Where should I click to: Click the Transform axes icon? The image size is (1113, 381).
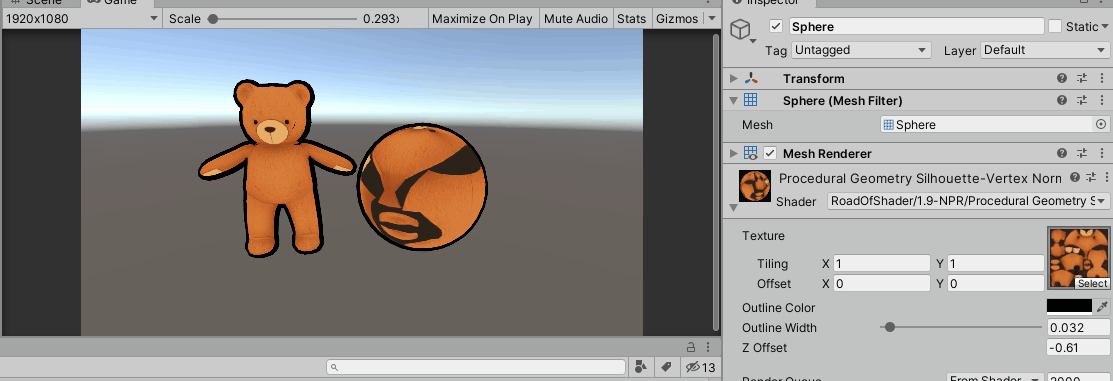pos(751,78)
